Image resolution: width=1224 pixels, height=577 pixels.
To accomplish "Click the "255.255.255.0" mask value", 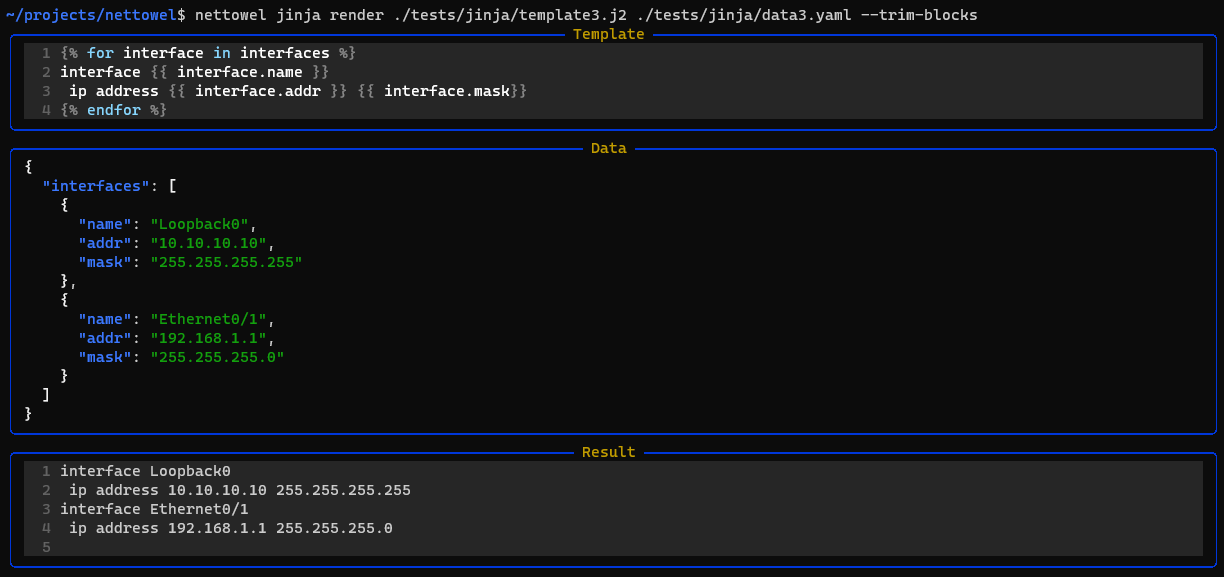I will (x=217, y=357).
